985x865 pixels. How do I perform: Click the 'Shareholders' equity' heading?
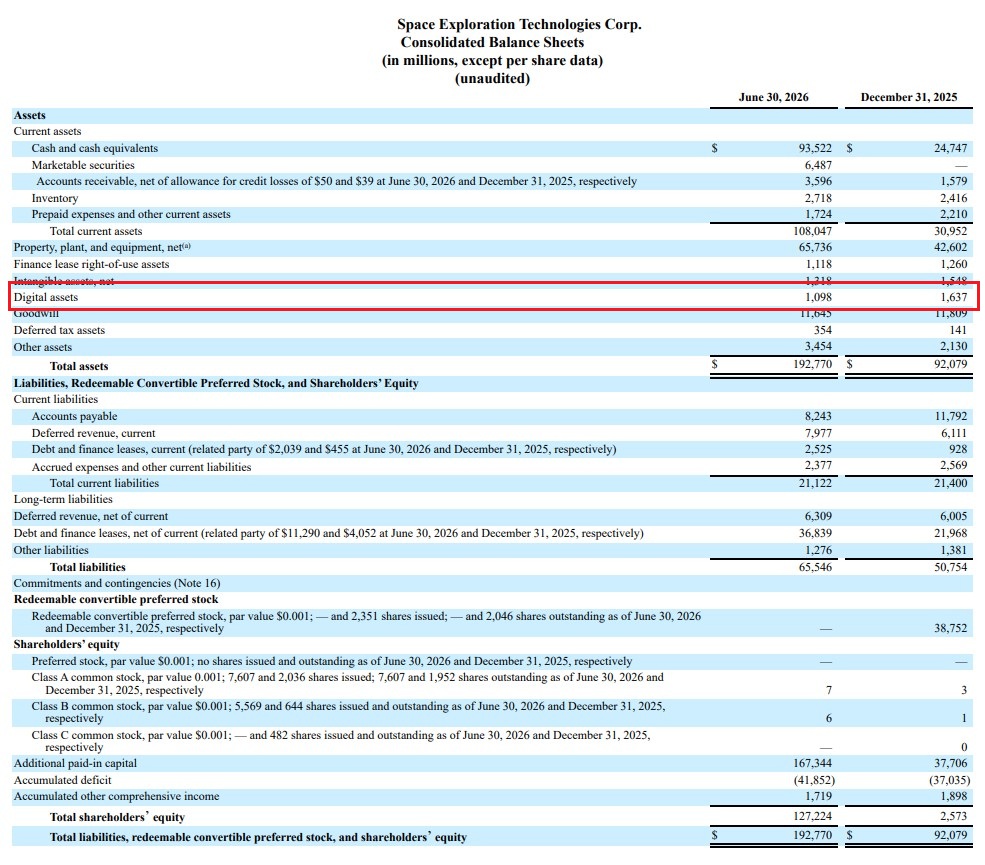(x=67, y=645)
